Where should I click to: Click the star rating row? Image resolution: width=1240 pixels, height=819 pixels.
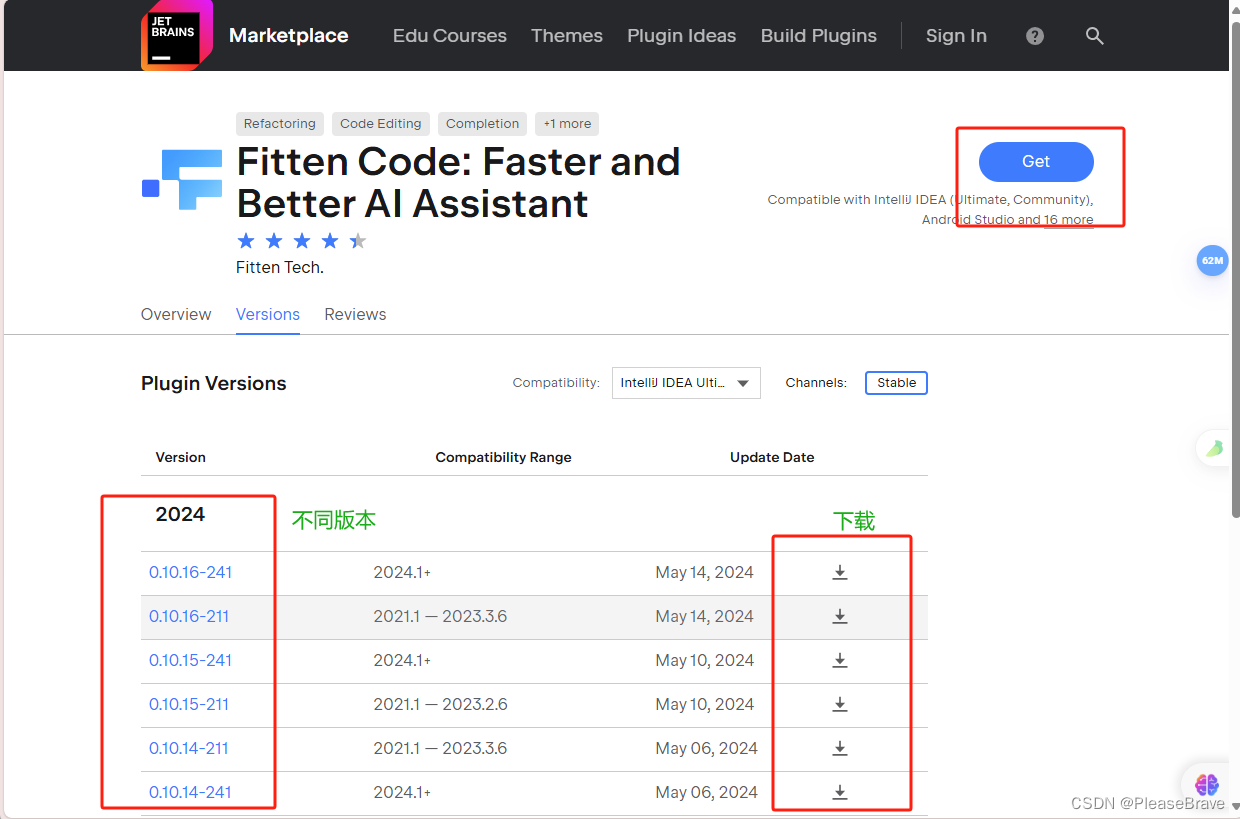(x=302, y=241)
